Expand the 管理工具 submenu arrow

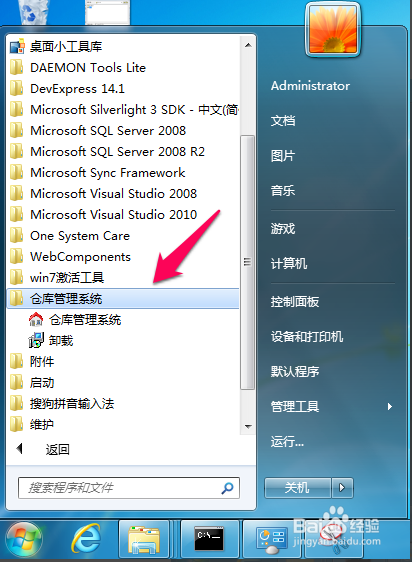pyautogui.click(x=390, y=407)
